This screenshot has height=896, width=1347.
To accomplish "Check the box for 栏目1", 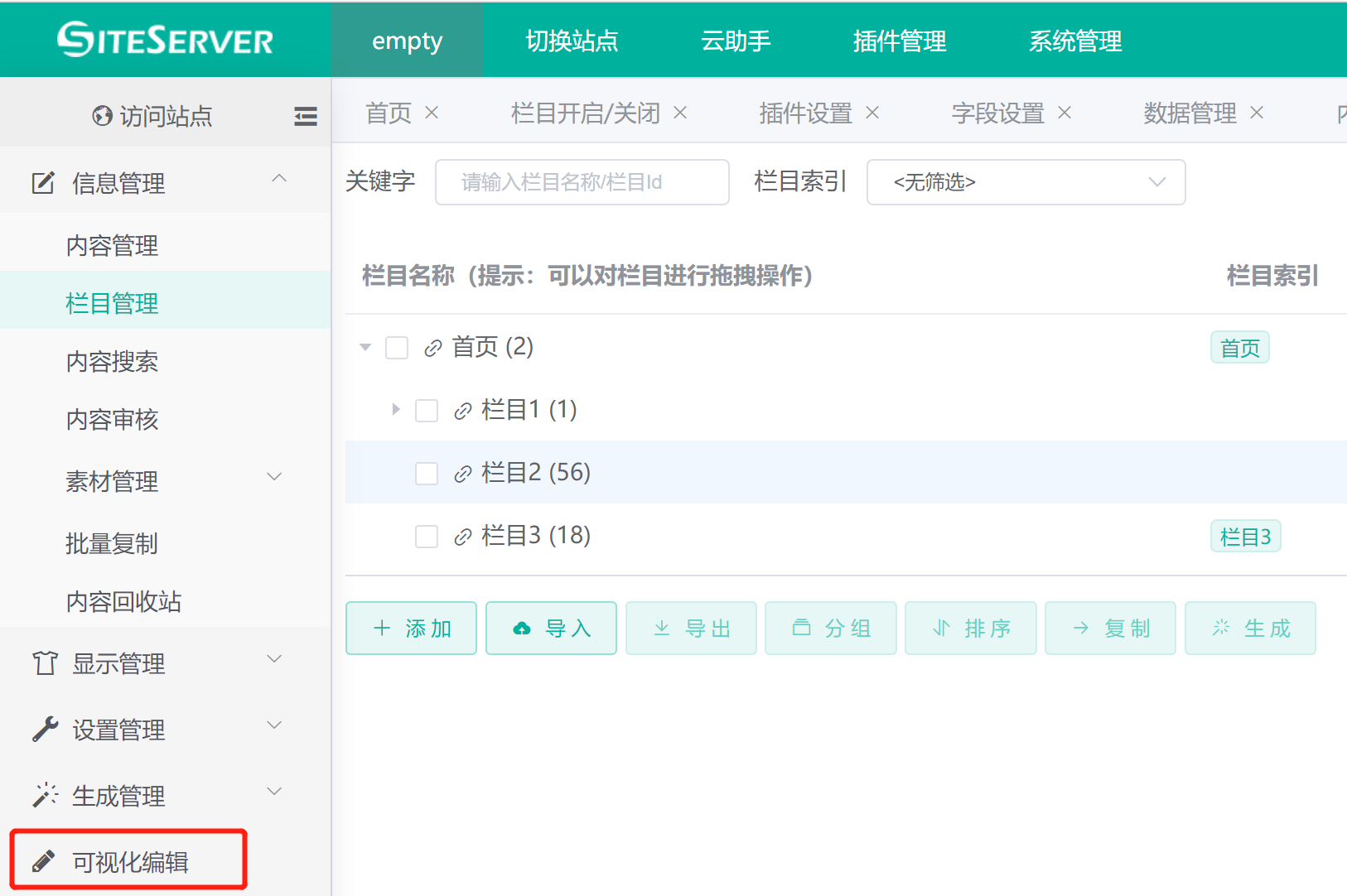I will (x=427, y=411).
